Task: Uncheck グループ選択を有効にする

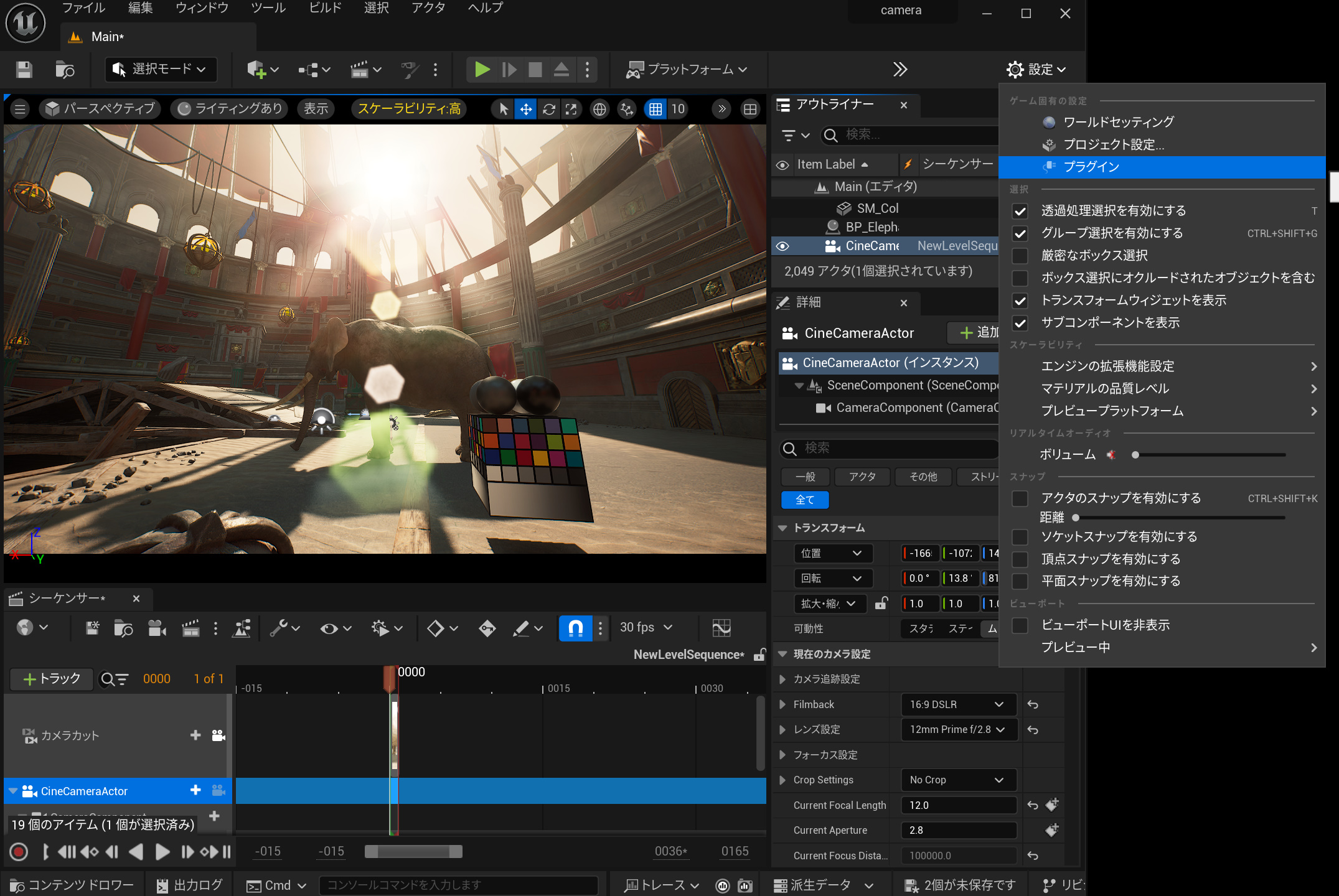Action: tap(1020, 233)
